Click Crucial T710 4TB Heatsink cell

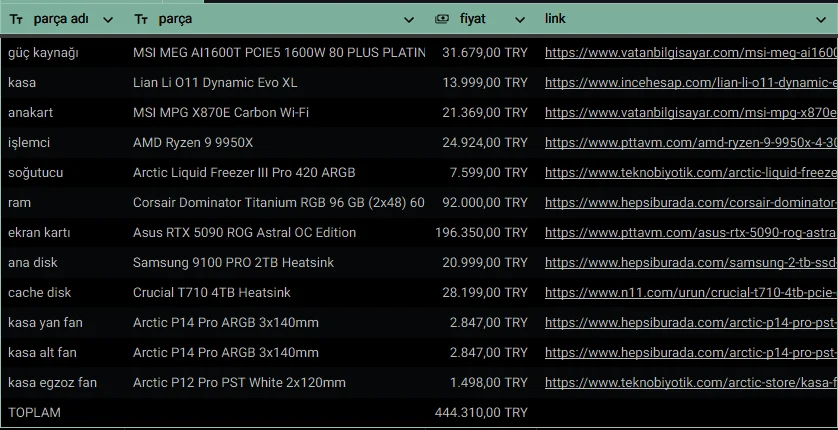point(277,292)
